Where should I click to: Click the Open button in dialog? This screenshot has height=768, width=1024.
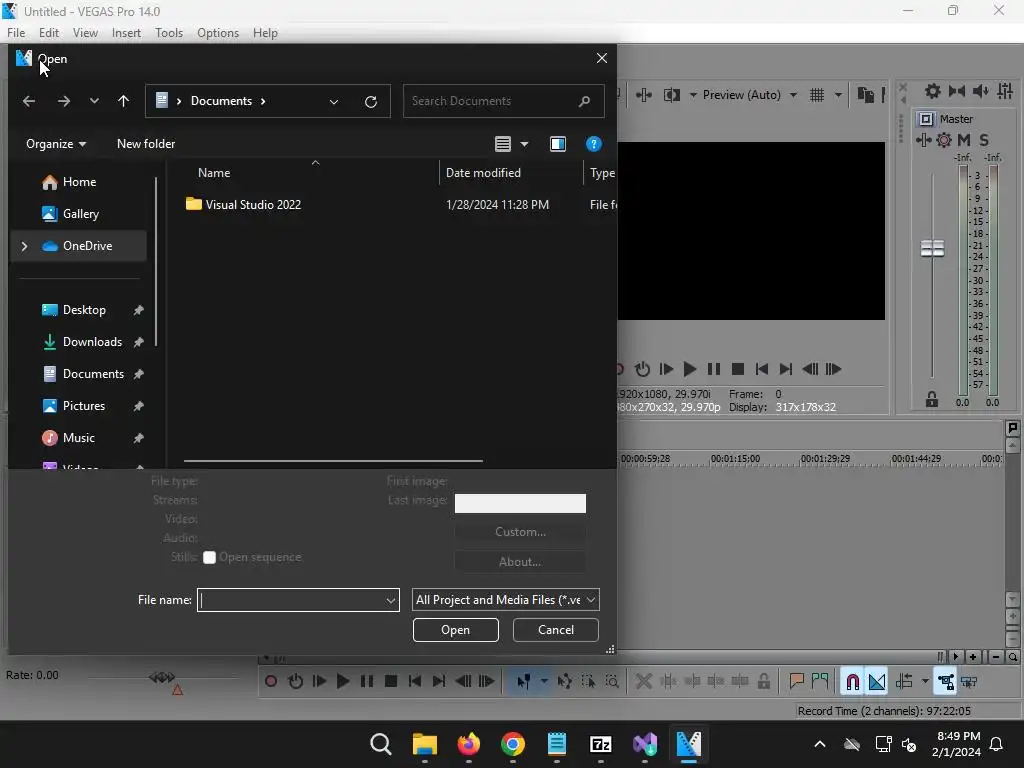456,630
